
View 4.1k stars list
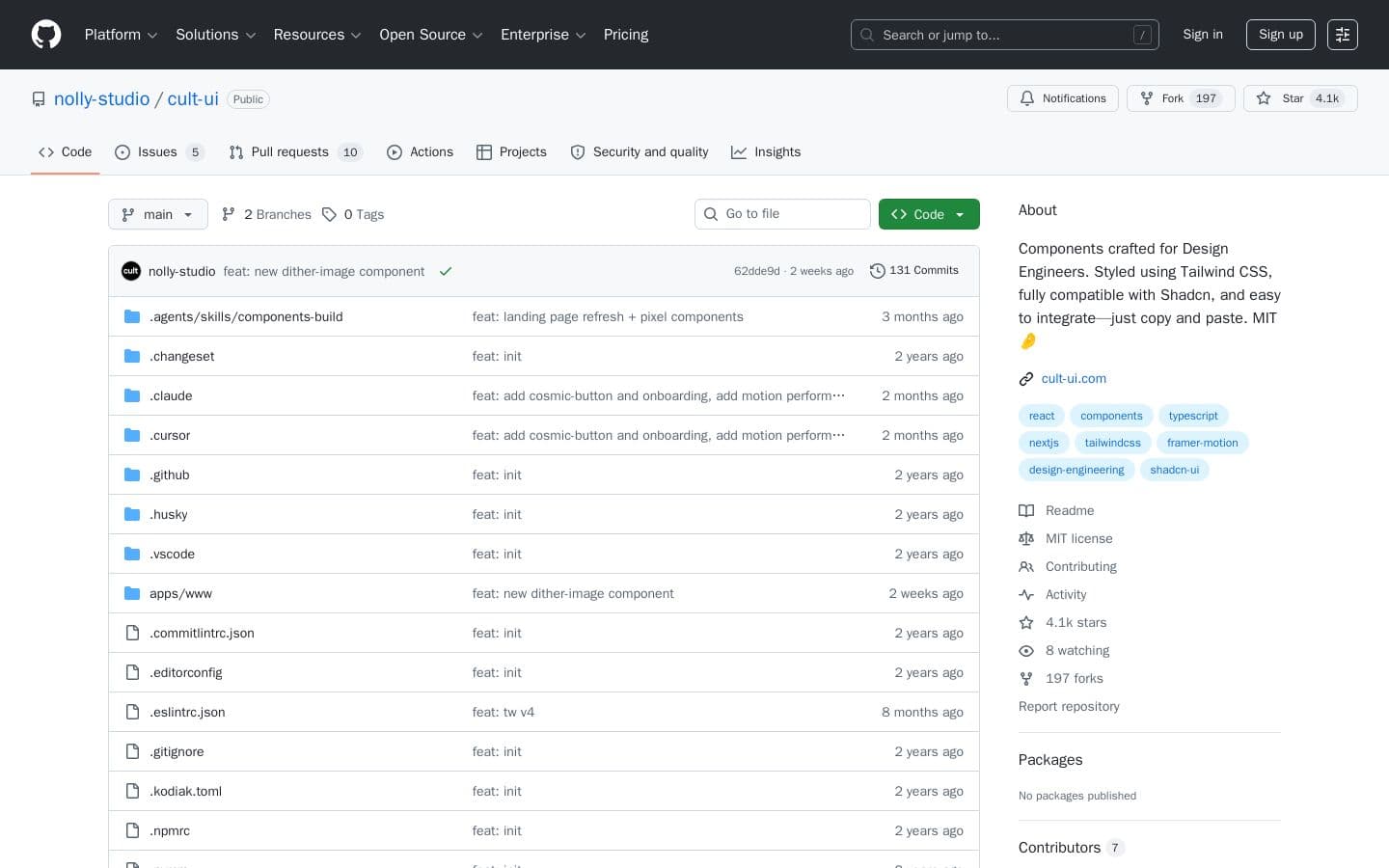1063,623
